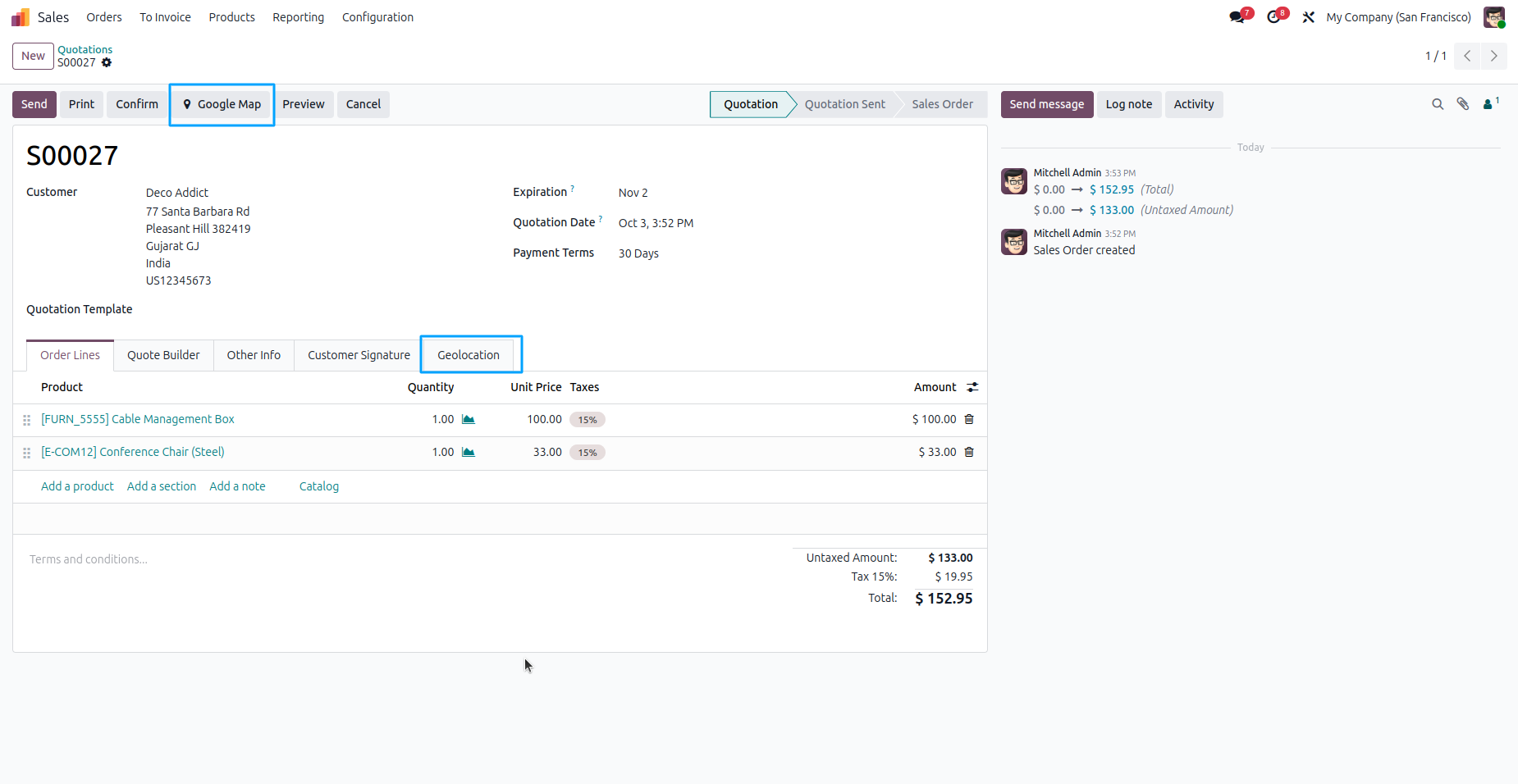The width and height of the screenshot is (1518, 784).
Task: Edit Terms and conditions text area
Action: (89, 559)
